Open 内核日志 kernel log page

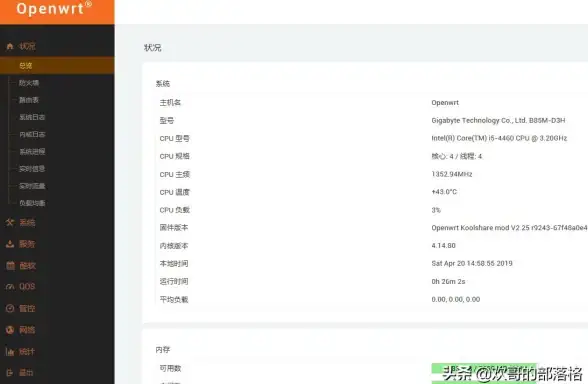click(x=32, y=135)
